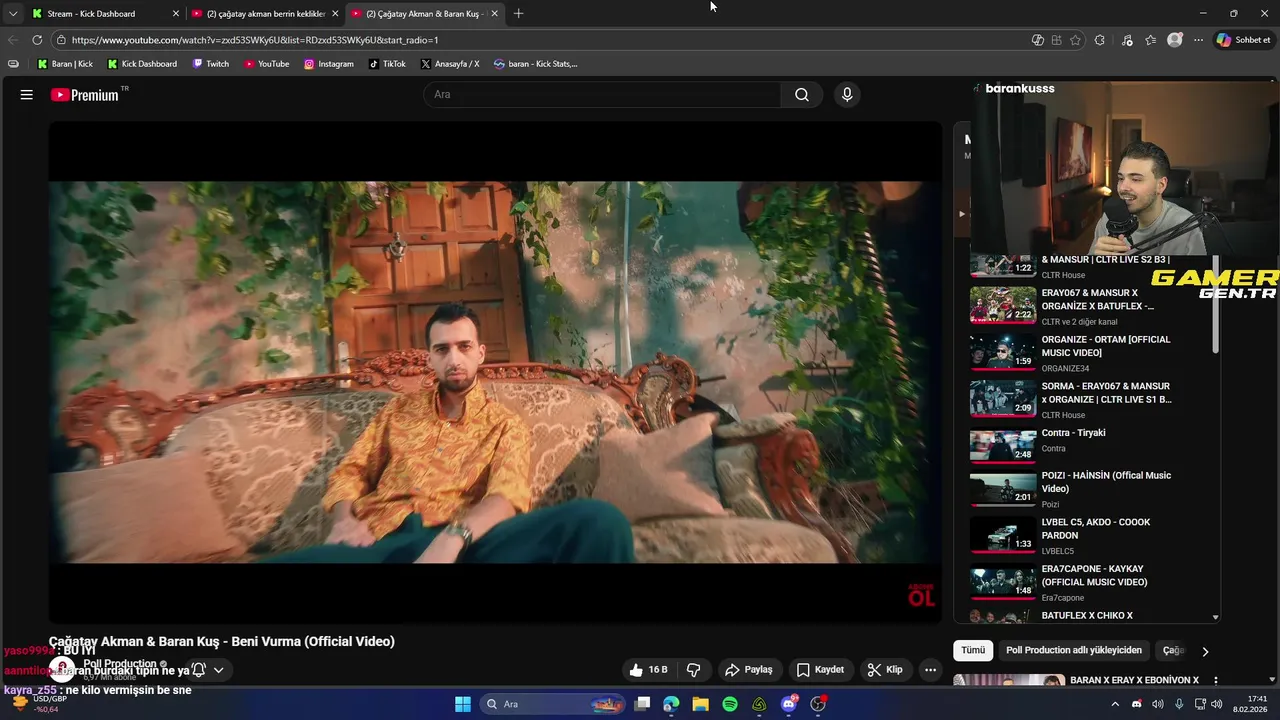Open OBS Studio from taskbar
Image resolution: width=1280 pixels, height=720 pixels.
(x=818, y=704)
